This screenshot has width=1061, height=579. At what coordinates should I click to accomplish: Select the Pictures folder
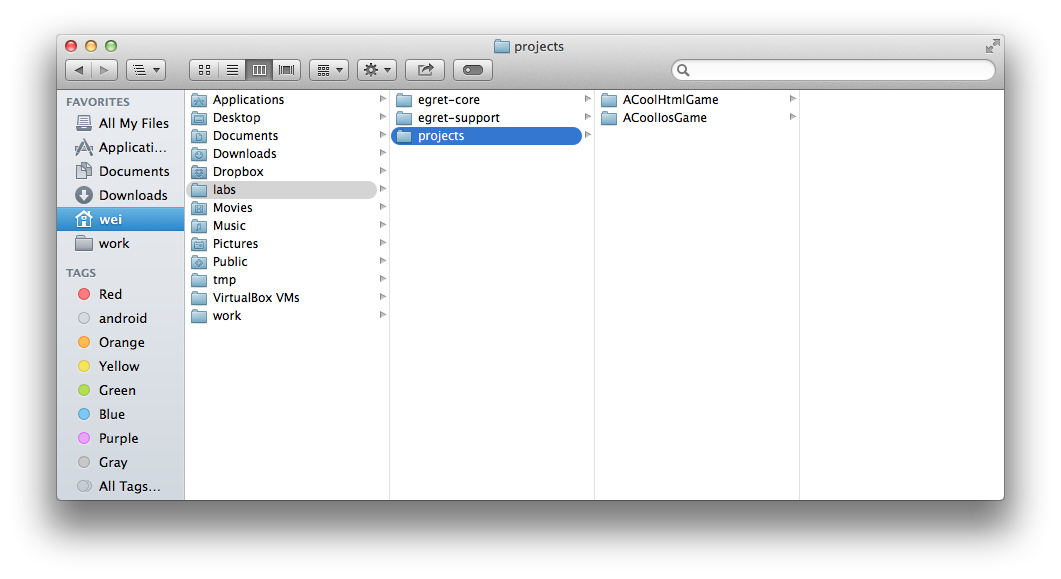(x=281, y=244)
